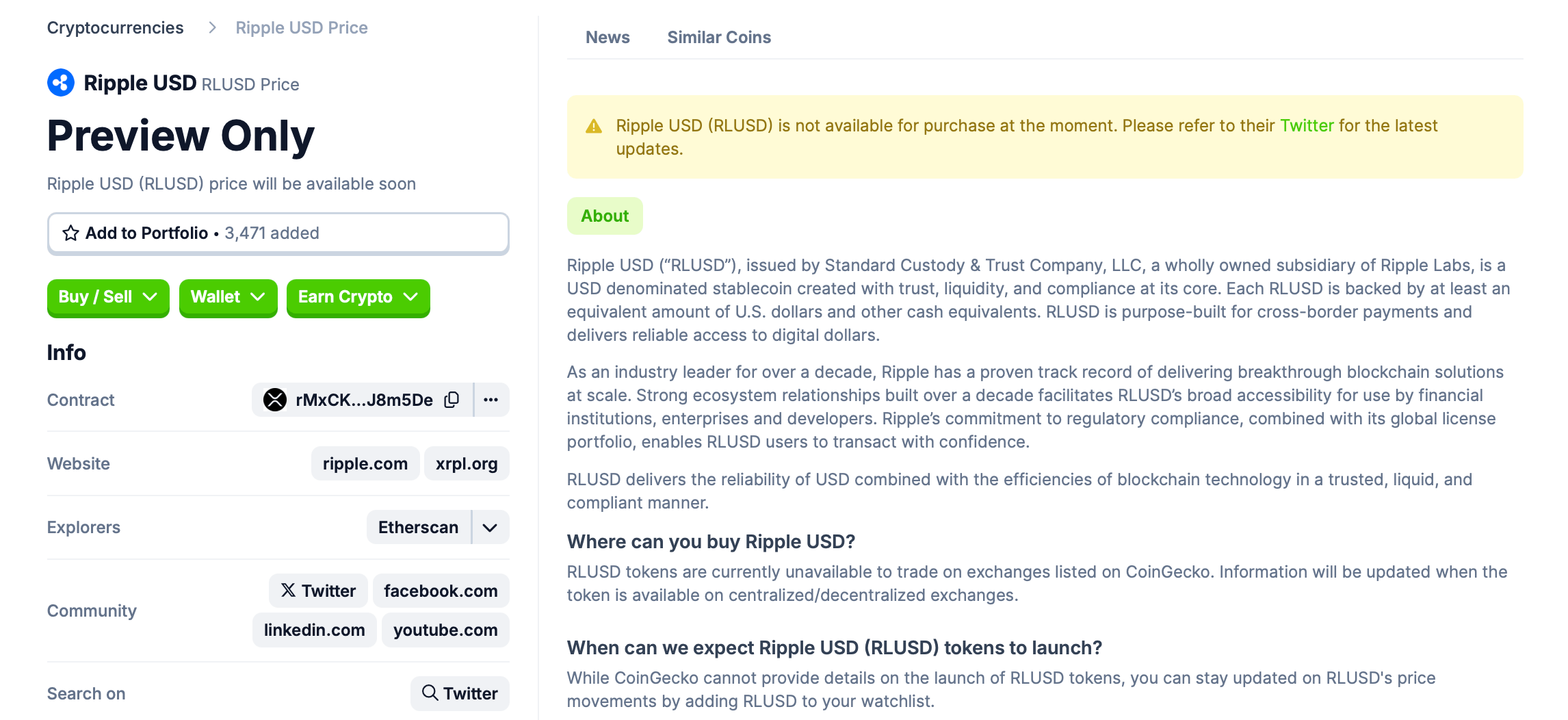Expand the Explorers chevron next to Etherscan
The height and width of the screenshot is (720, 1568).
coord(490,528)
